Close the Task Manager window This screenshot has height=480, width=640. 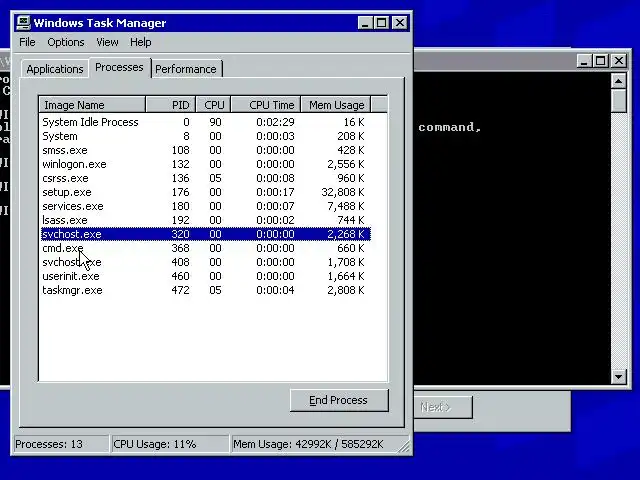(400, 23)
